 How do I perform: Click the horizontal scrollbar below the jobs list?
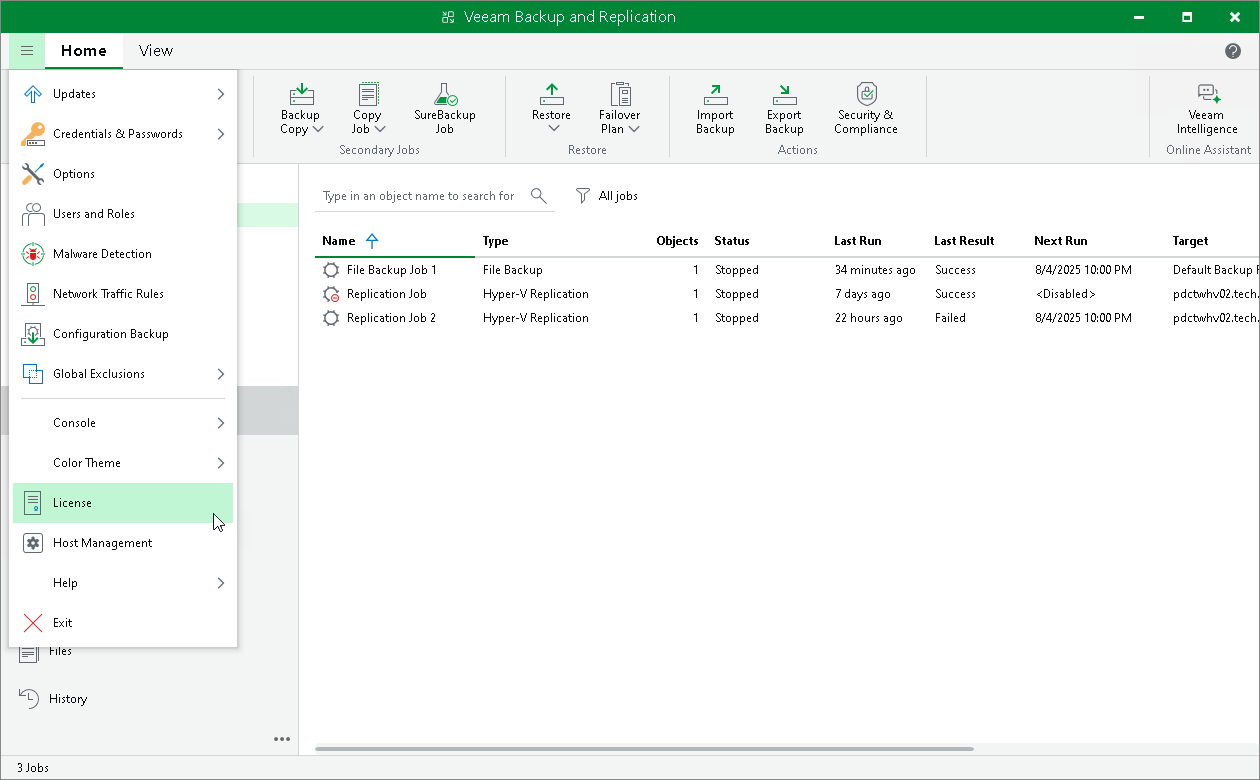644,749
